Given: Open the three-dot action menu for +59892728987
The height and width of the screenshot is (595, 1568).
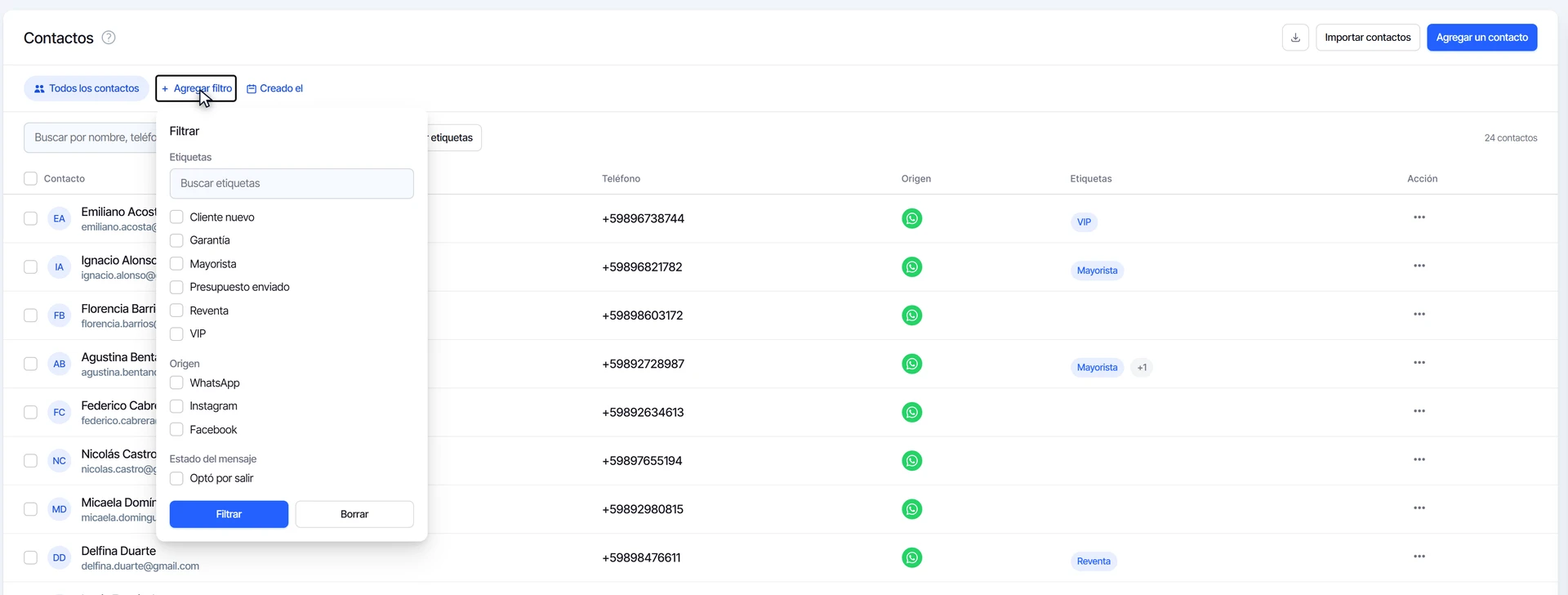Looking at the screenshot, I should [1419, 362].
